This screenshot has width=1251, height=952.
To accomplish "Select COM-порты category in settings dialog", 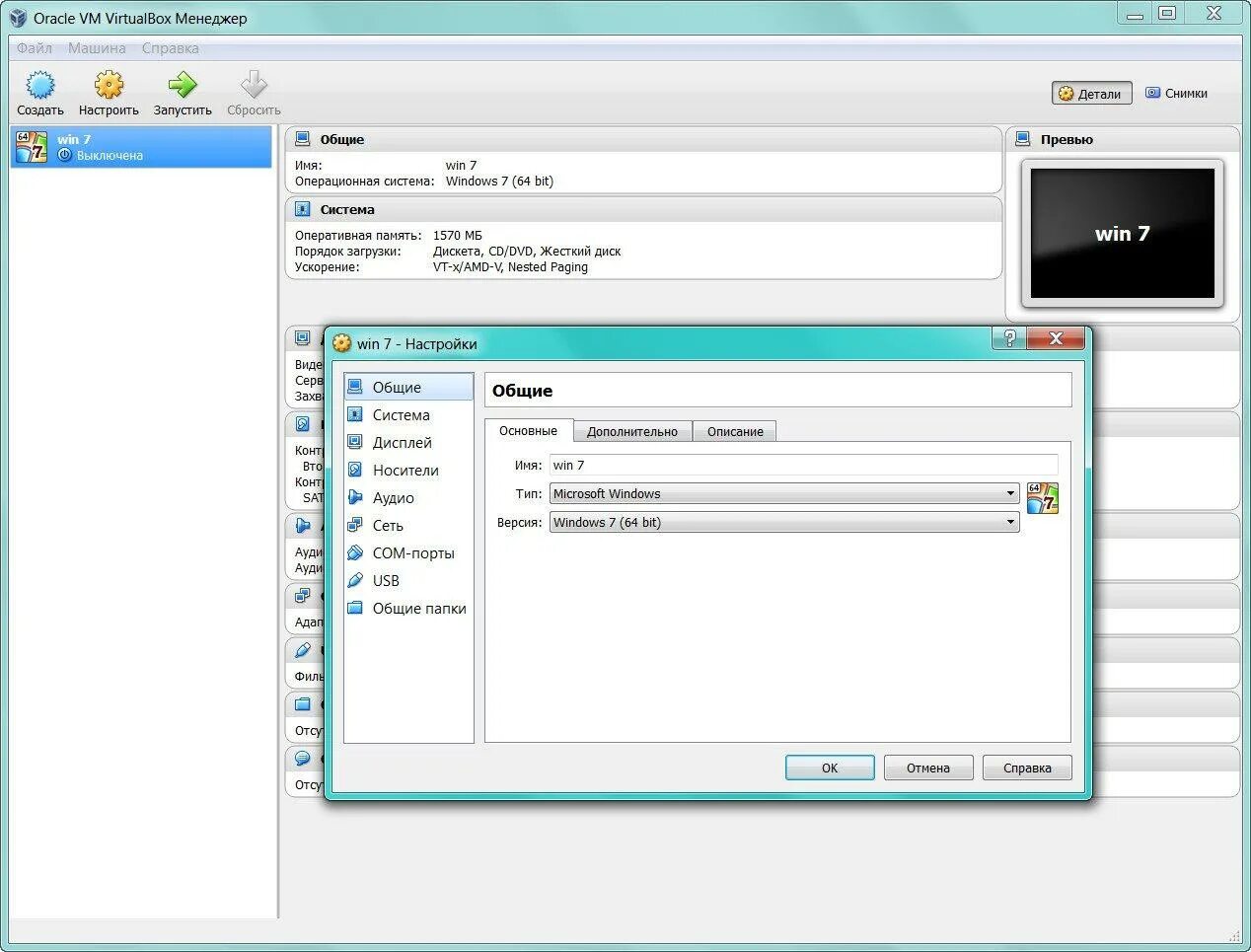I will tap(408, 553).
